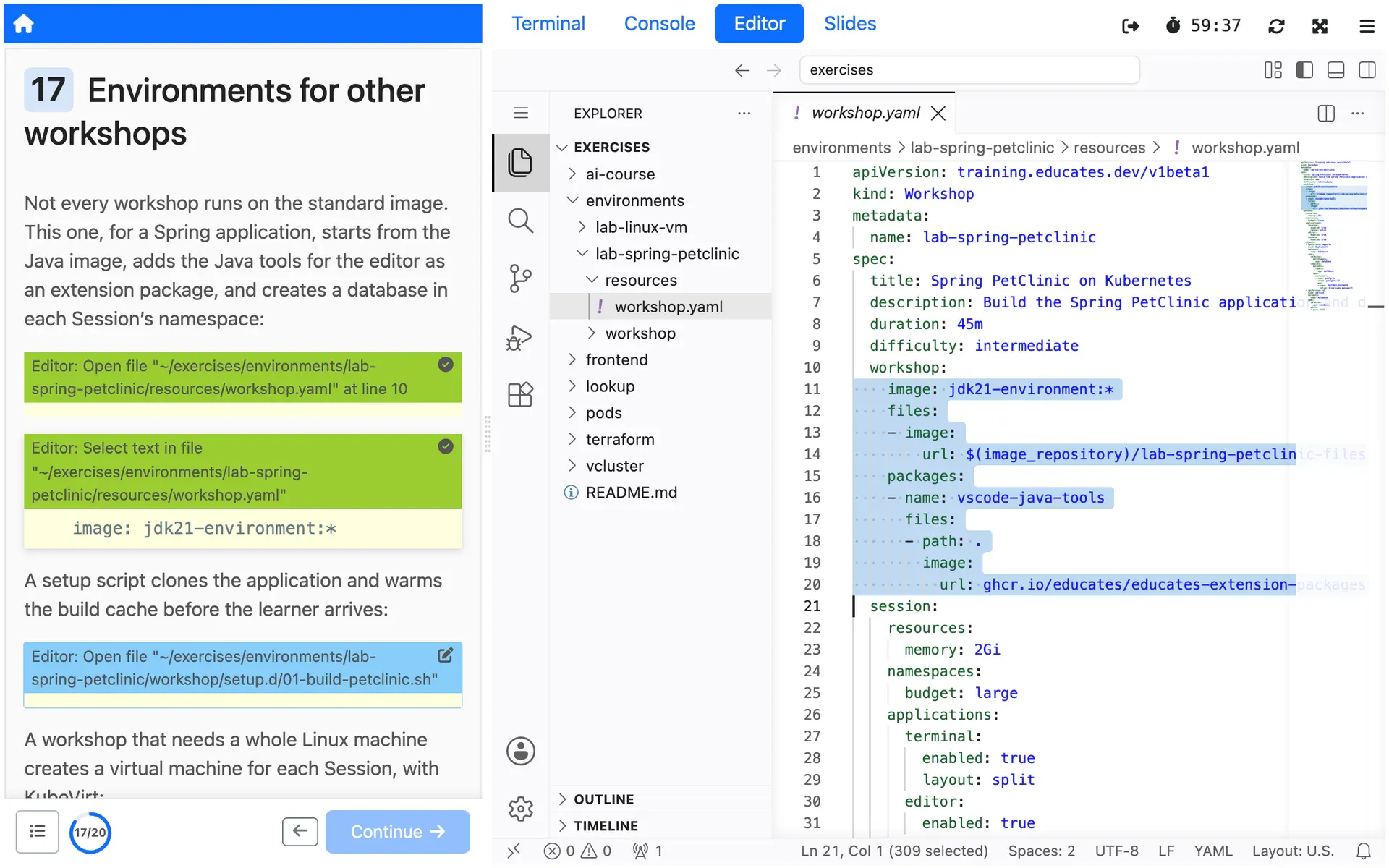Screen dimensions: 1389x868
Task: Click the resources breadcrumb segment
Action: tap(1109, 148)
